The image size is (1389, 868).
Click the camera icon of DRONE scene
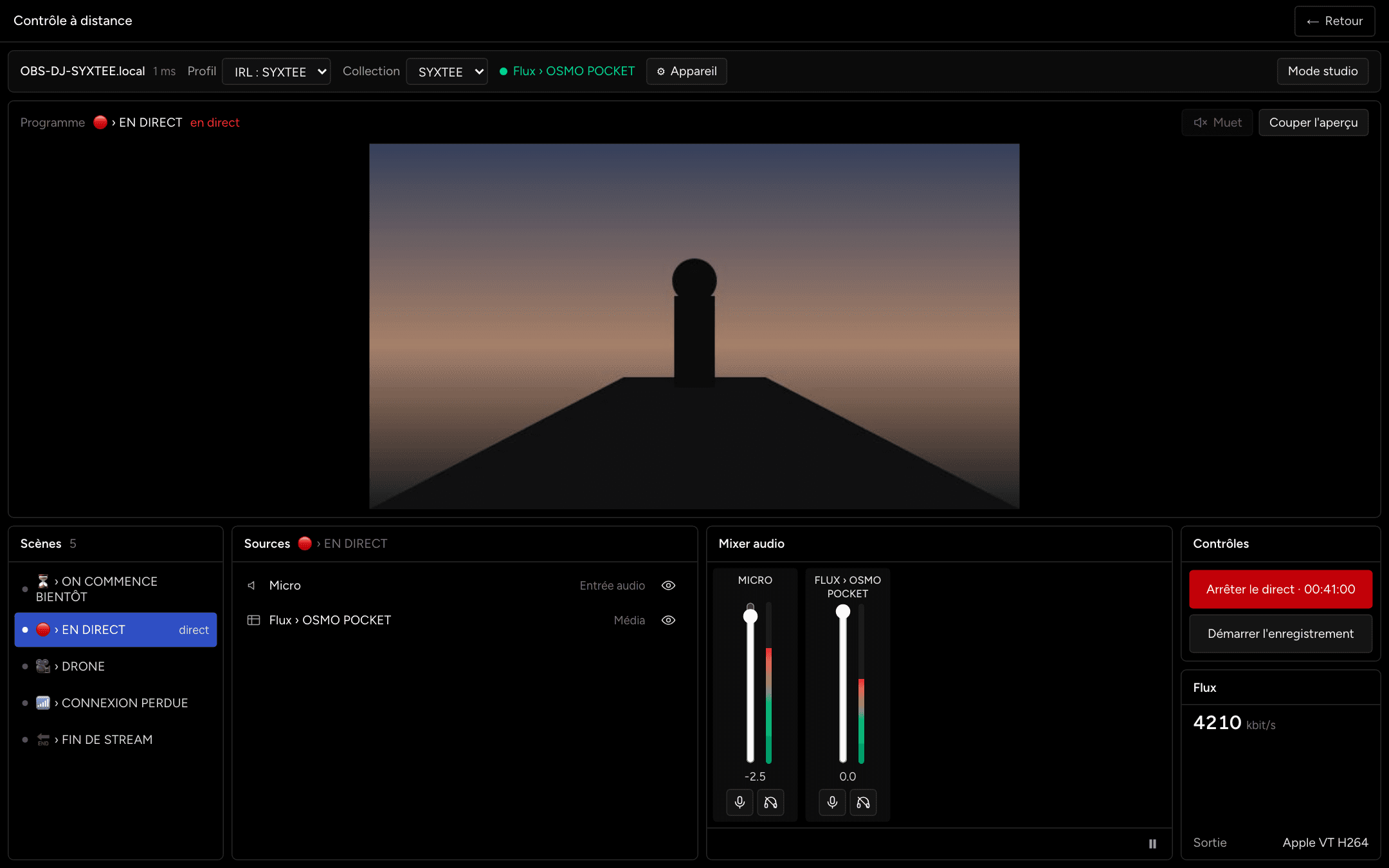tap(43, 666)
